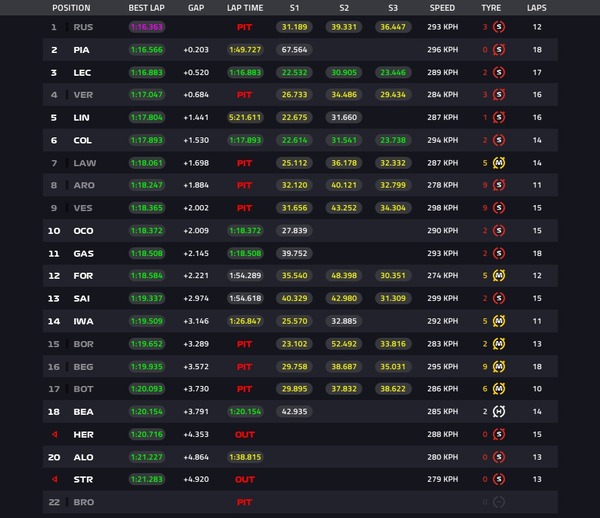The image size is (600, 518).
Task: Click the medium tyre icon in FOR row
Action: pyautogui.click(x=499, y=275)
